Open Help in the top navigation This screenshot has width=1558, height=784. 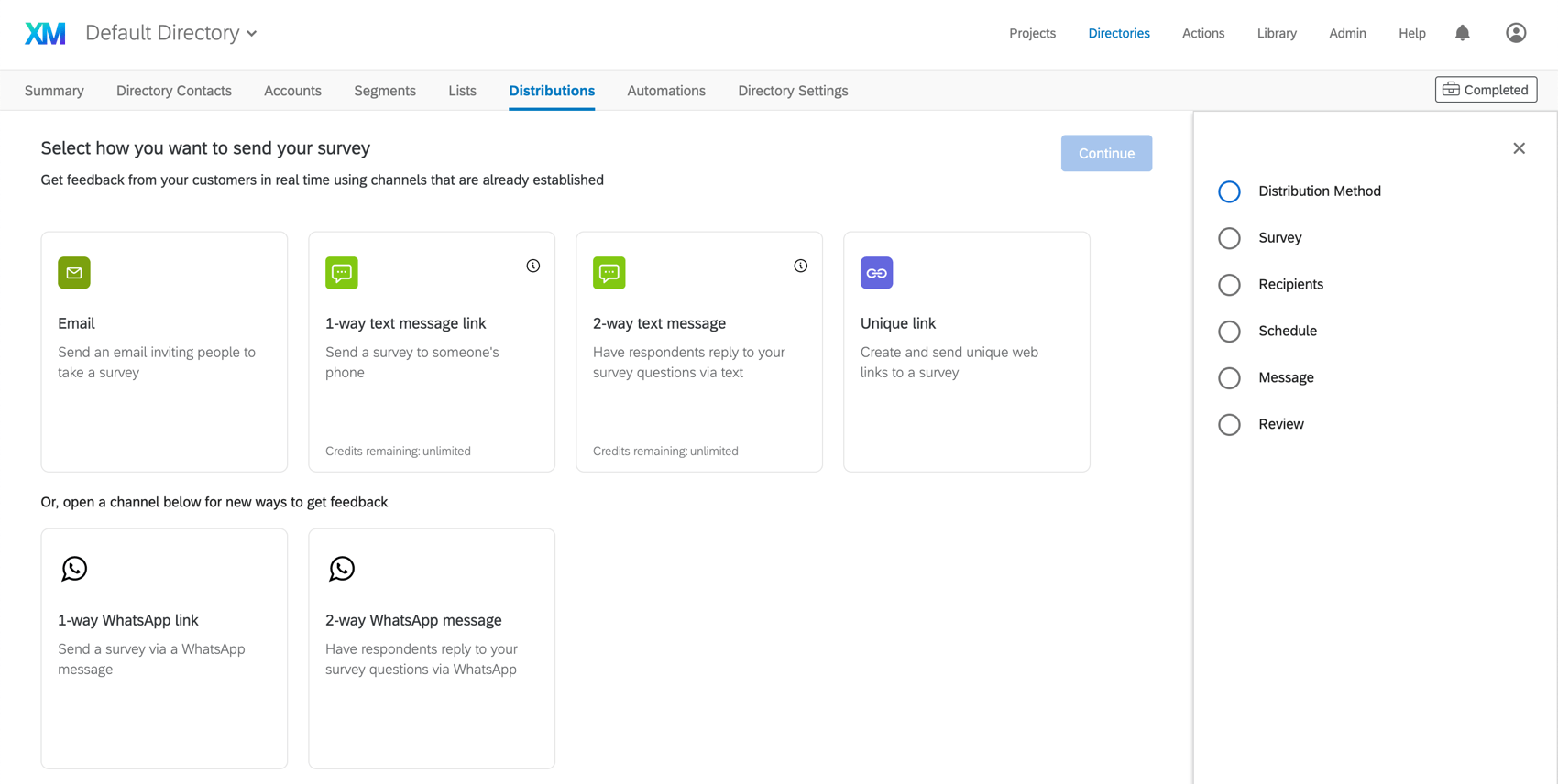point(1412,33)
